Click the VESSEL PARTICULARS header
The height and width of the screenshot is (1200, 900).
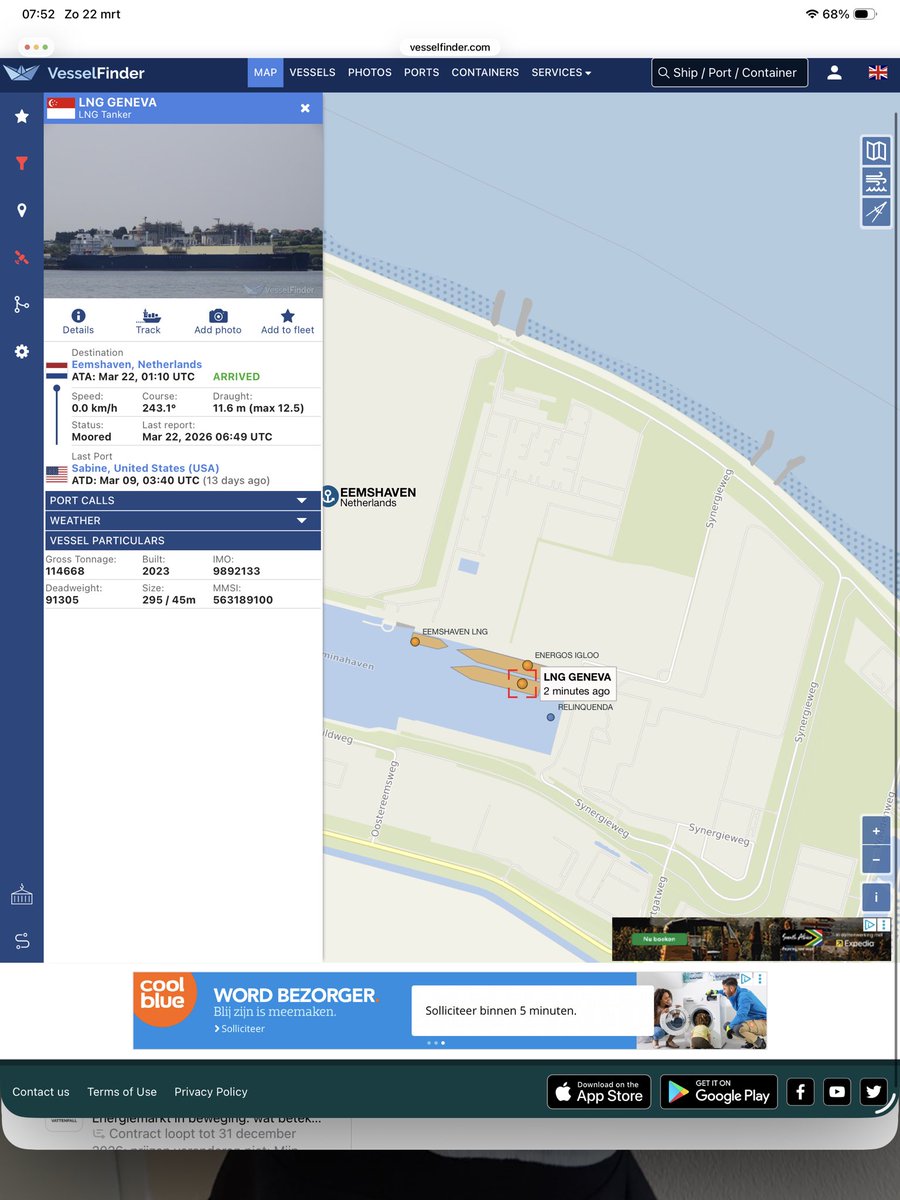[x=182, y=541]
